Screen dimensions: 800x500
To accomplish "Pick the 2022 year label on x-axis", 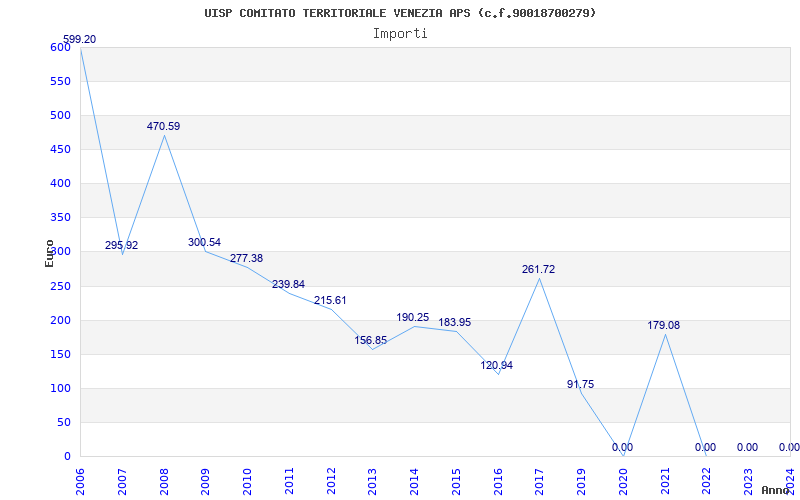I will pos(707,481).
